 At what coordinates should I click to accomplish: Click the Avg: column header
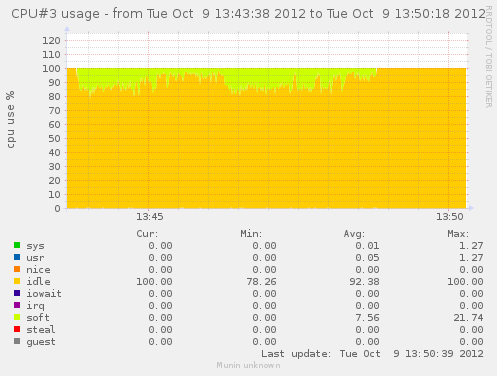point(354,234)
